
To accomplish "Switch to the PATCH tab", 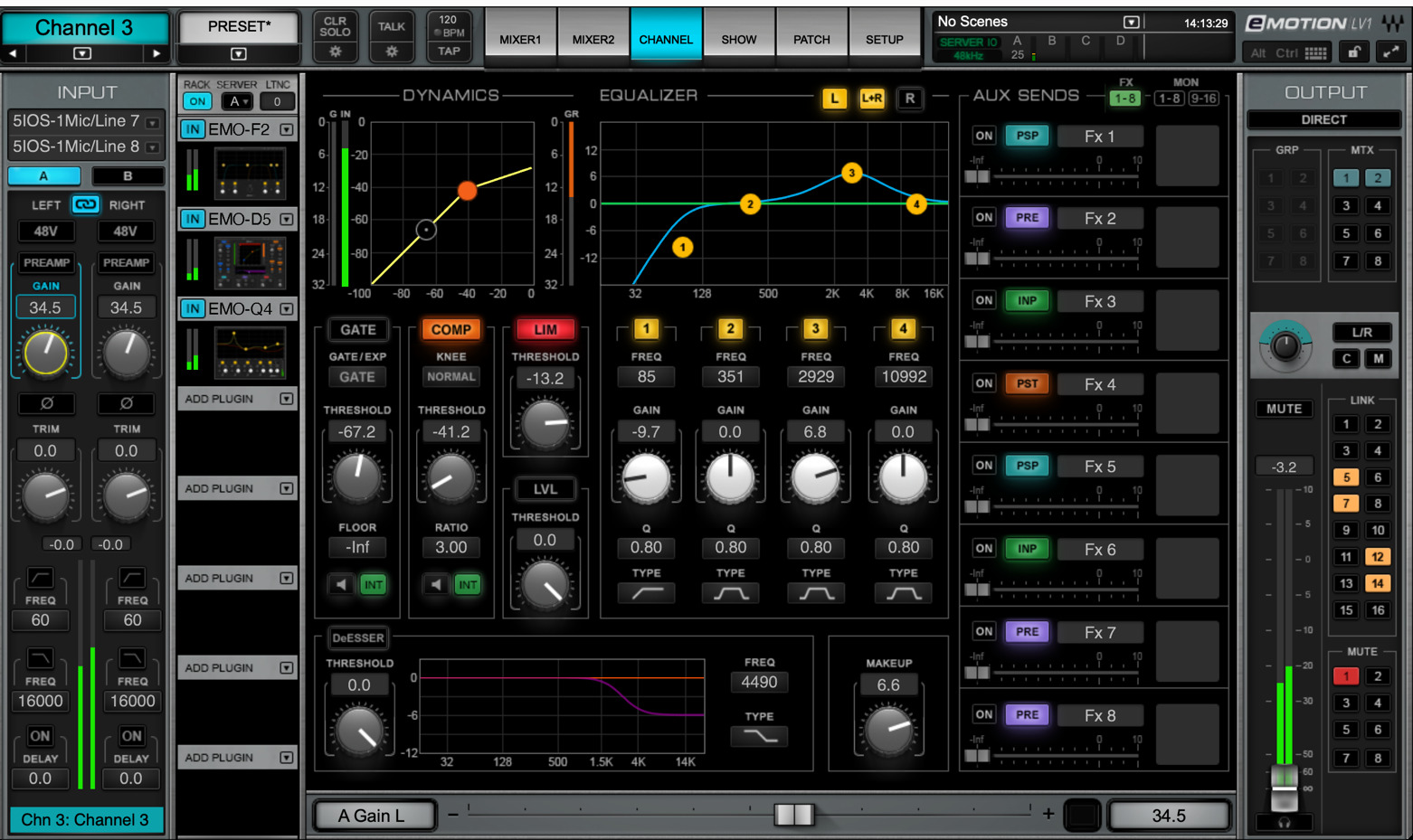I will (811, 39).
